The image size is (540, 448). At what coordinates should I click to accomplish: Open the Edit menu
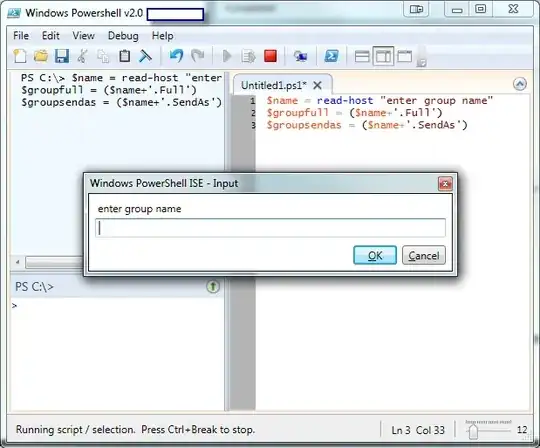(51, 35)
